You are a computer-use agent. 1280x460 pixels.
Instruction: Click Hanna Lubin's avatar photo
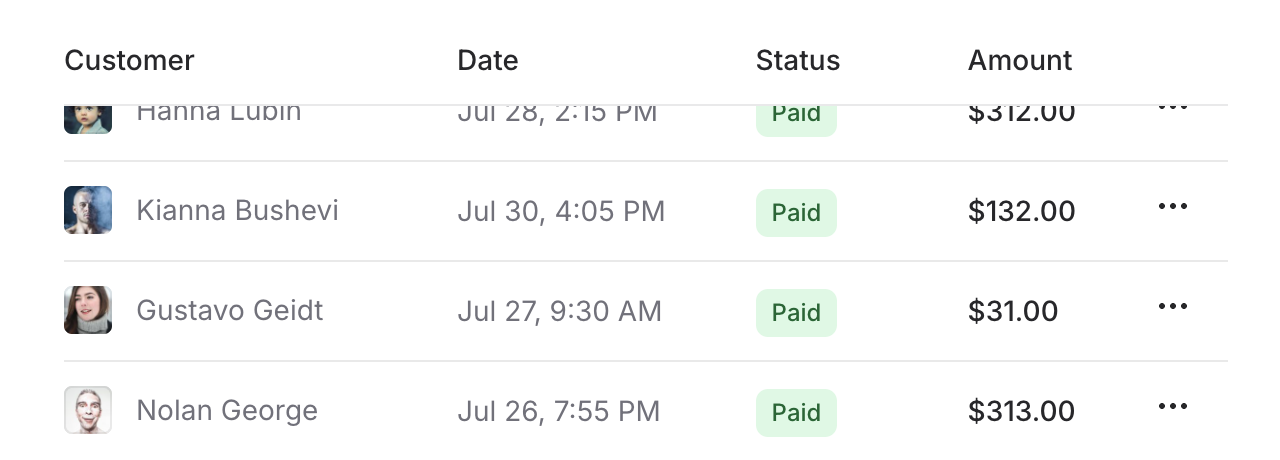pos(88,118)
